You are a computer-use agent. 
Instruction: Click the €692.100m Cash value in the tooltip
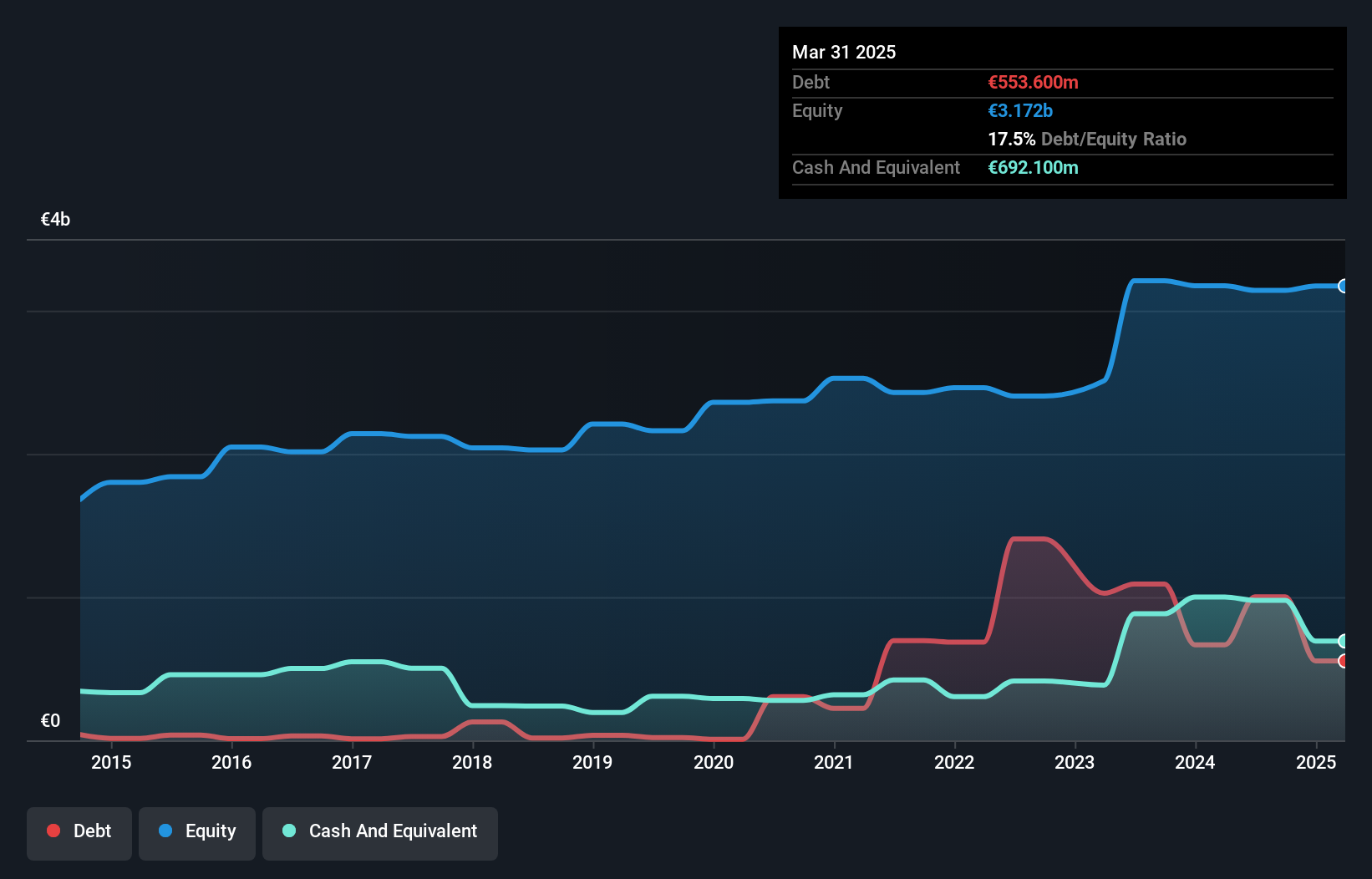pyautogui.click(x=1033, y=167)
